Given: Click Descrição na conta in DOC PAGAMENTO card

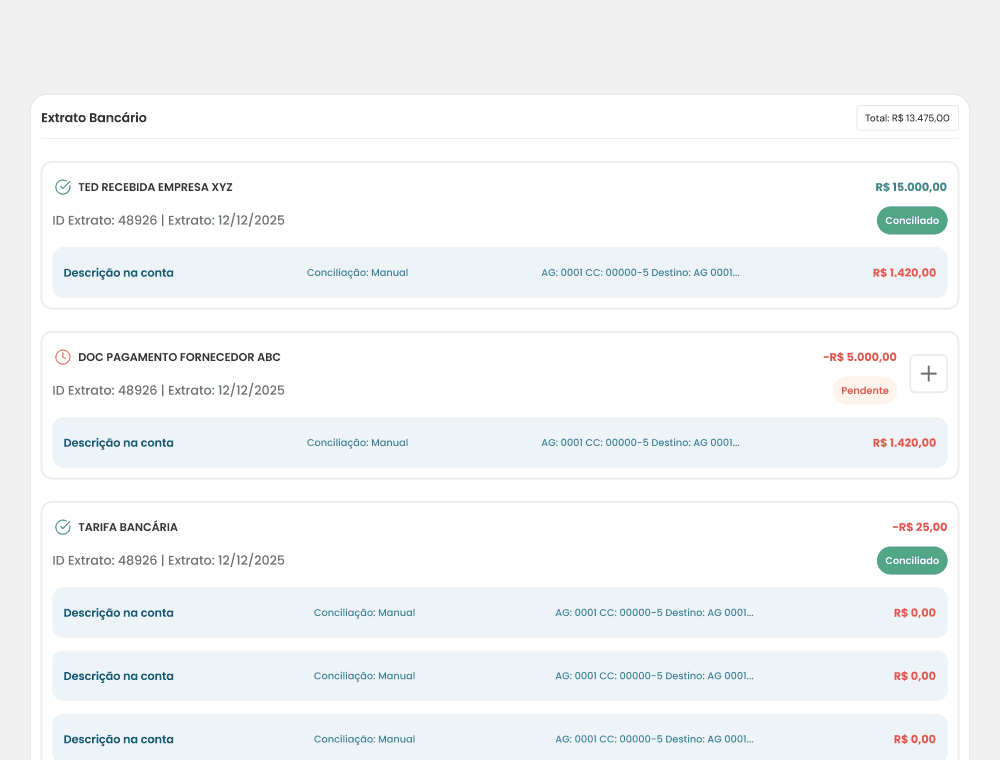Looking at the screenshot, I should pyautogui.click(x=119, y=442).
